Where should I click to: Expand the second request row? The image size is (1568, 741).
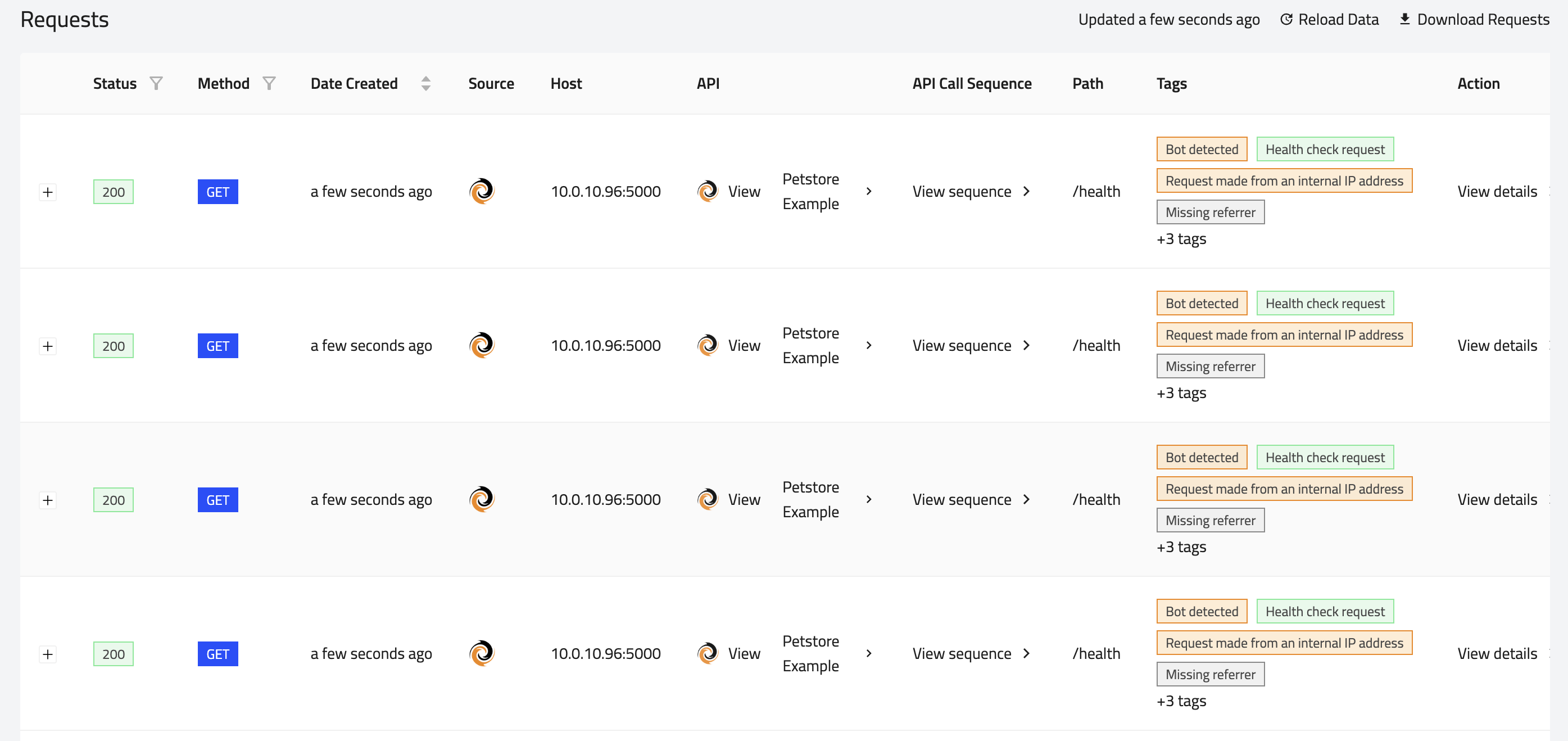(47, 346)
